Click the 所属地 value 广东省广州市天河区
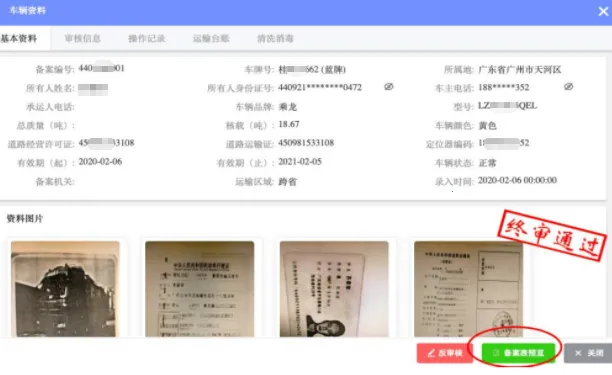The height and width of the screenshot is (375, 612). click(520, 69)
